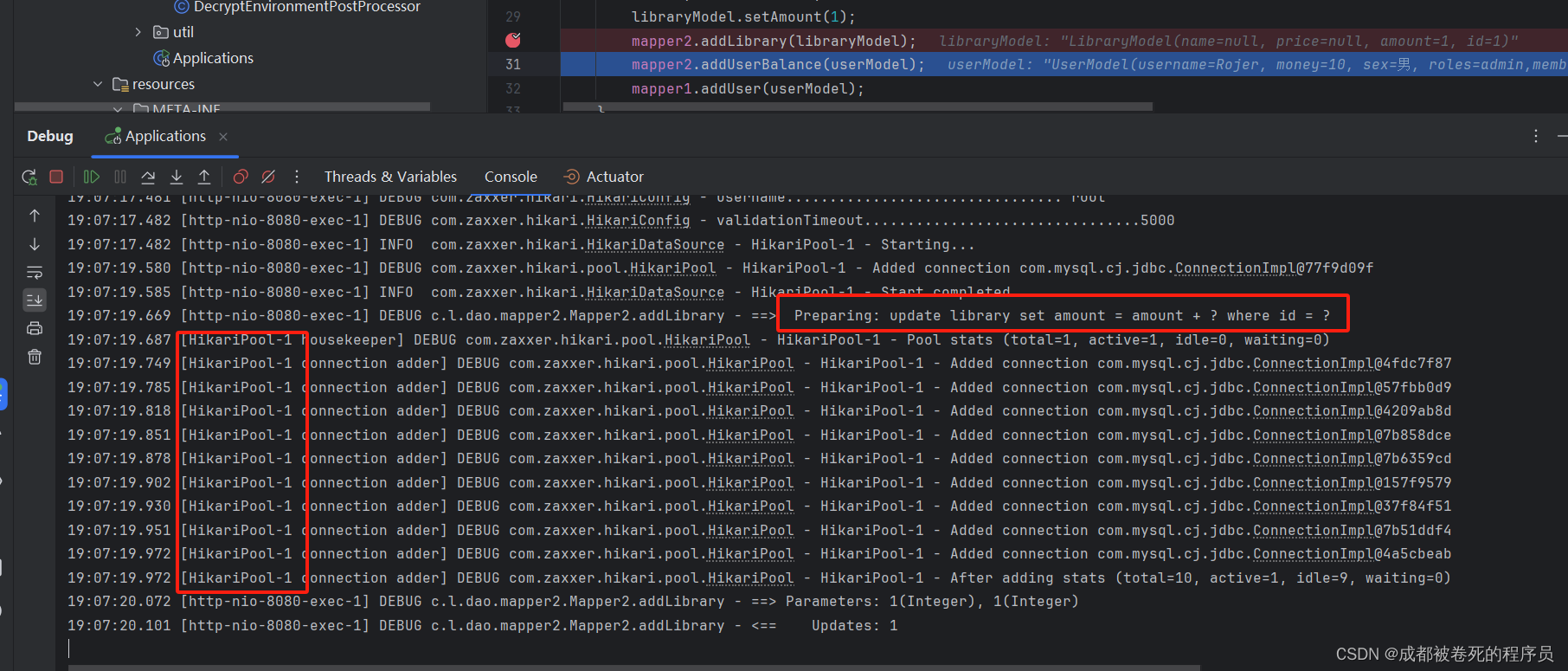This screenshot has height=671, width=1568.
Task: Open the Actuator tab
Action: [604, 177]
